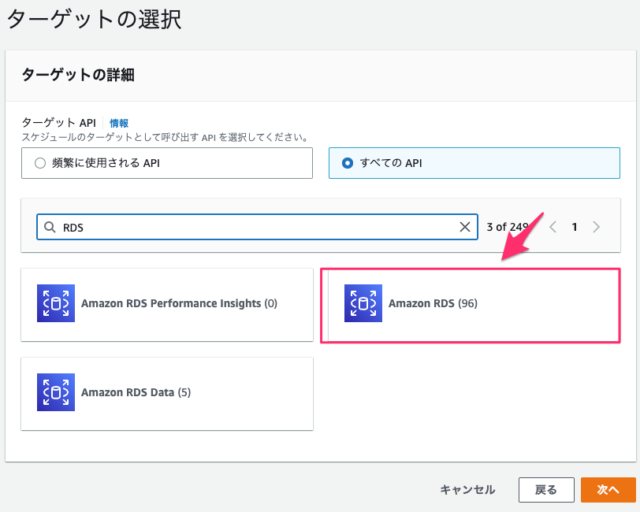Go to the next results page chevron
This screenshot has height=512, width=640.
(596, 227)
